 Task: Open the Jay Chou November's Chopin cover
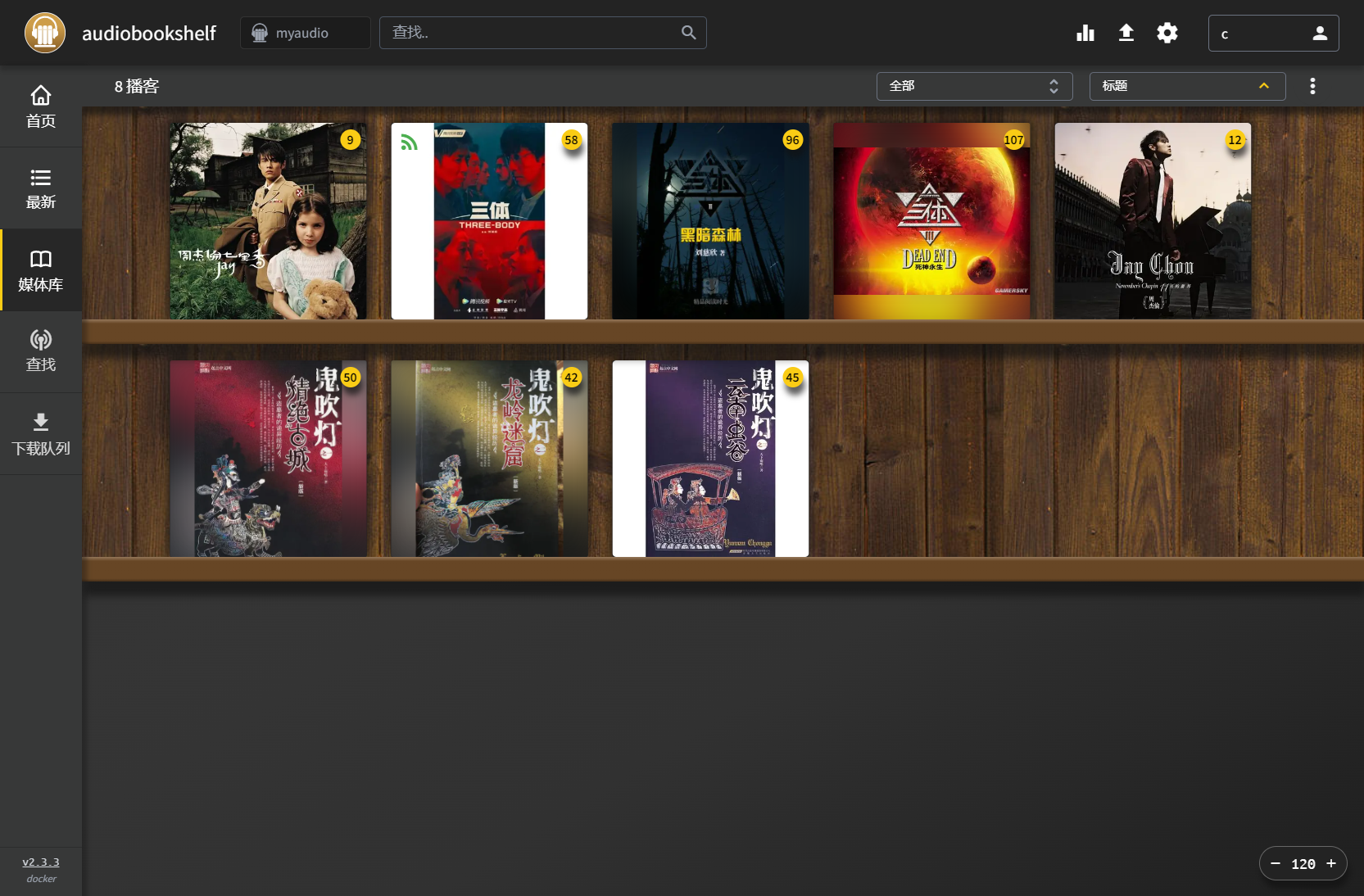pos(1153,221)
